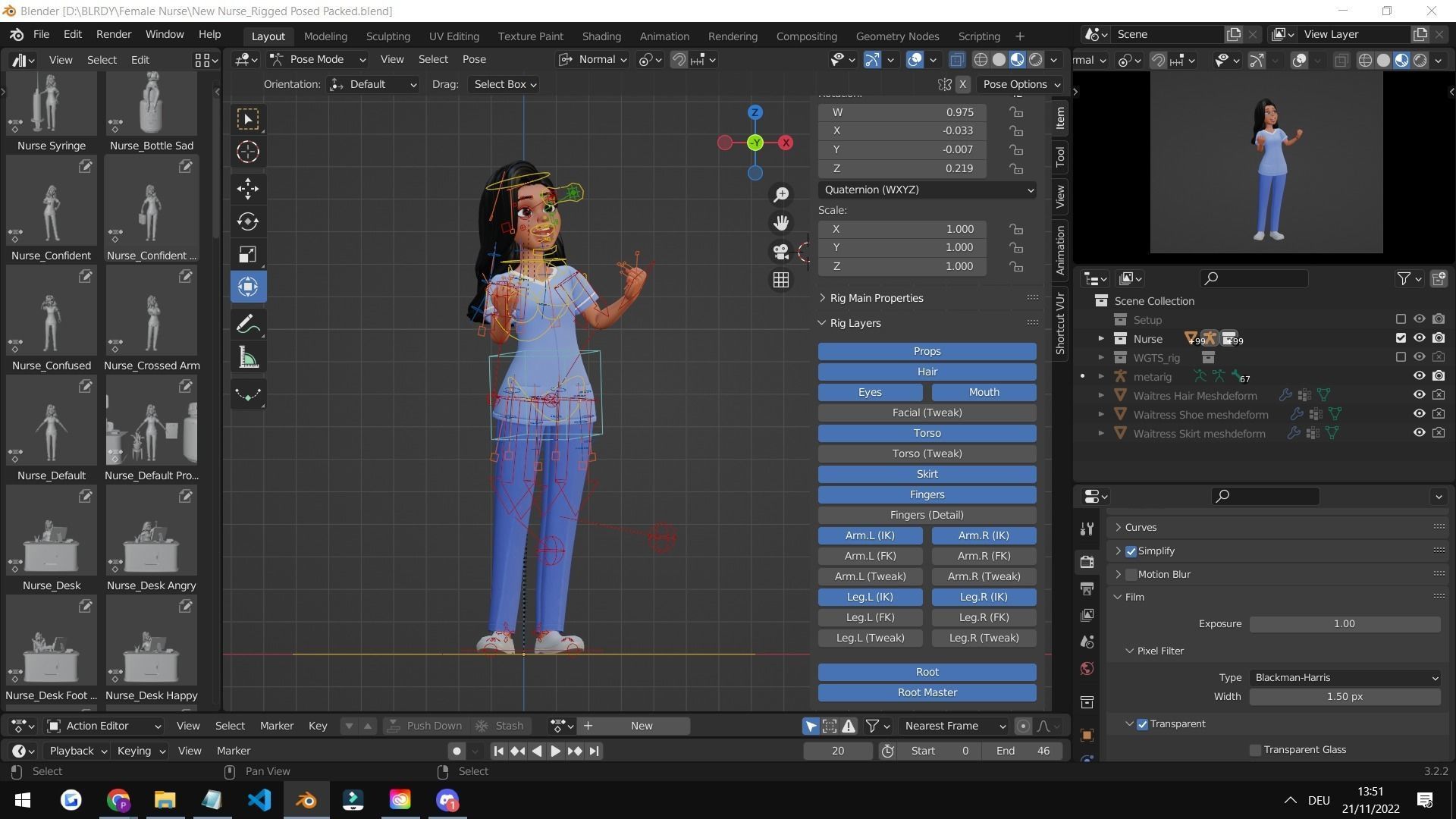The width and height of the screenshot is (1456, 819).
Task: Select the Measure tool
Action: (248, 357)
